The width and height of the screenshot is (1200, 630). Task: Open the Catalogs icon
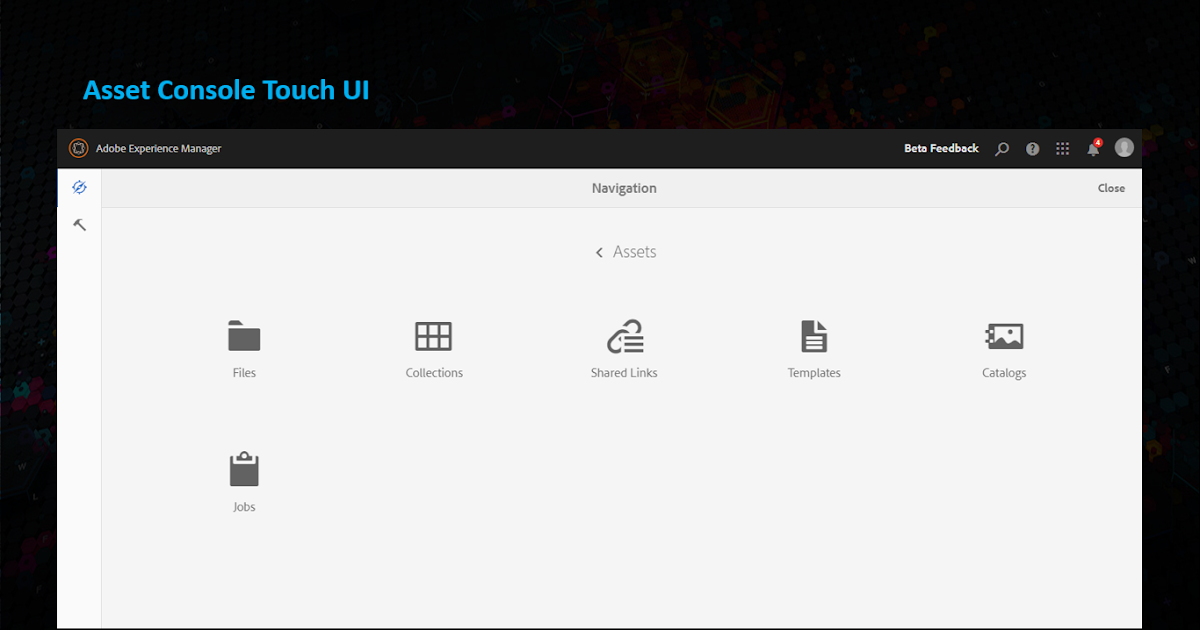pos(1004,336)
